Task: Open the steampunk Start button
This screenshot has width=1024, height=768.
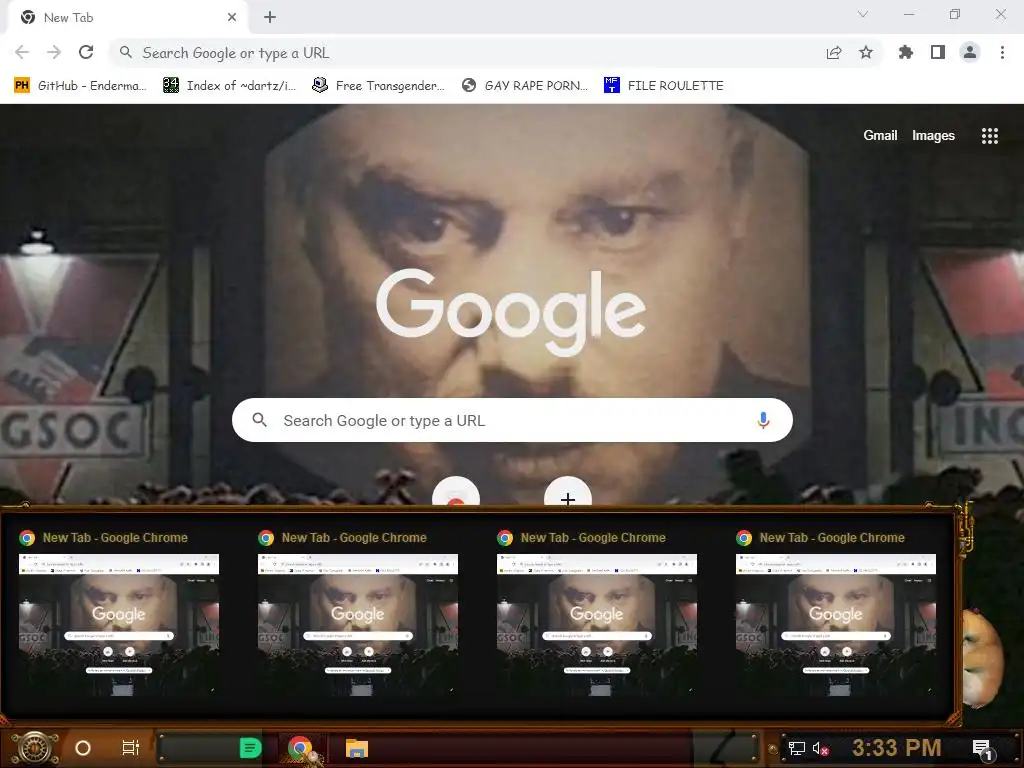Action: [x=33, y=748]
